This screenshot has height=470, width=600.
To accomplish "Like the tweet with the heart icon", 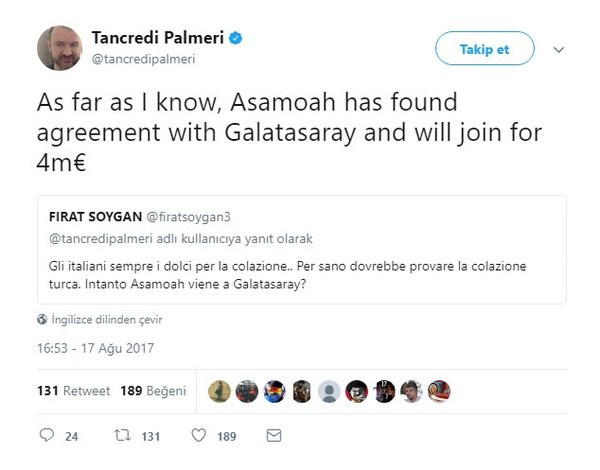I will tap(199, 435).
